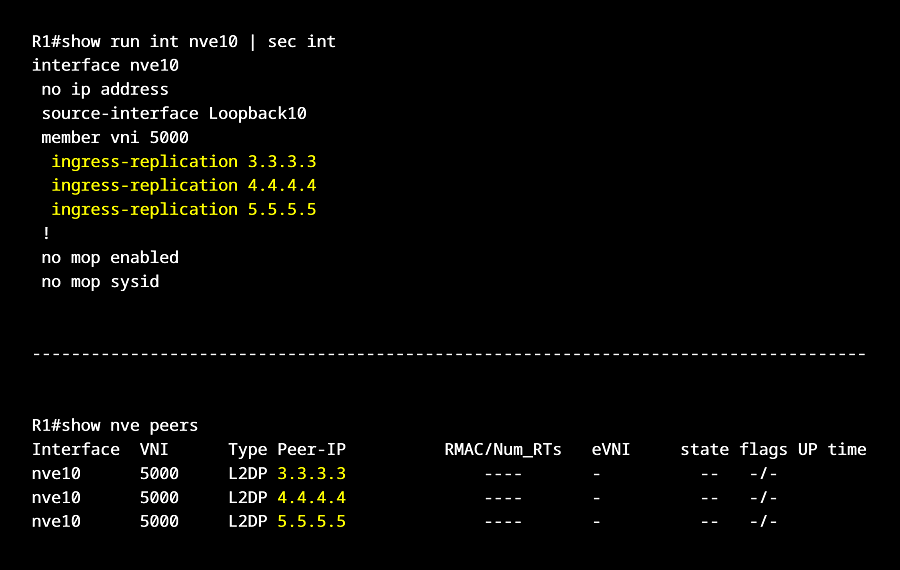Viewport: 900px width, 570px height.
Task: Click the 'ingress-replication 5.5.5.5' line
Action: click(184, 209)
